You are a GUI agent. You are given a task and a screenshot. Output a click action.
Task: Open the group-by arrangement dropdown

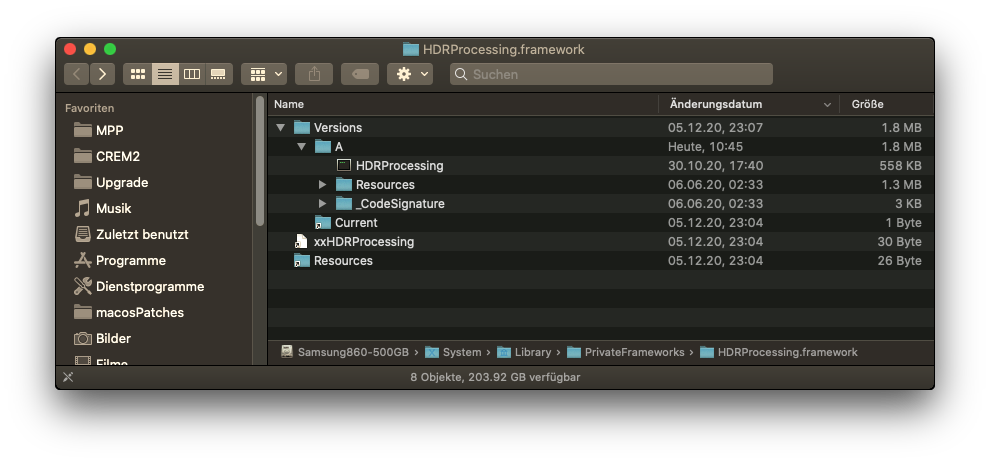pyautogui.click(x=264, y=74)
